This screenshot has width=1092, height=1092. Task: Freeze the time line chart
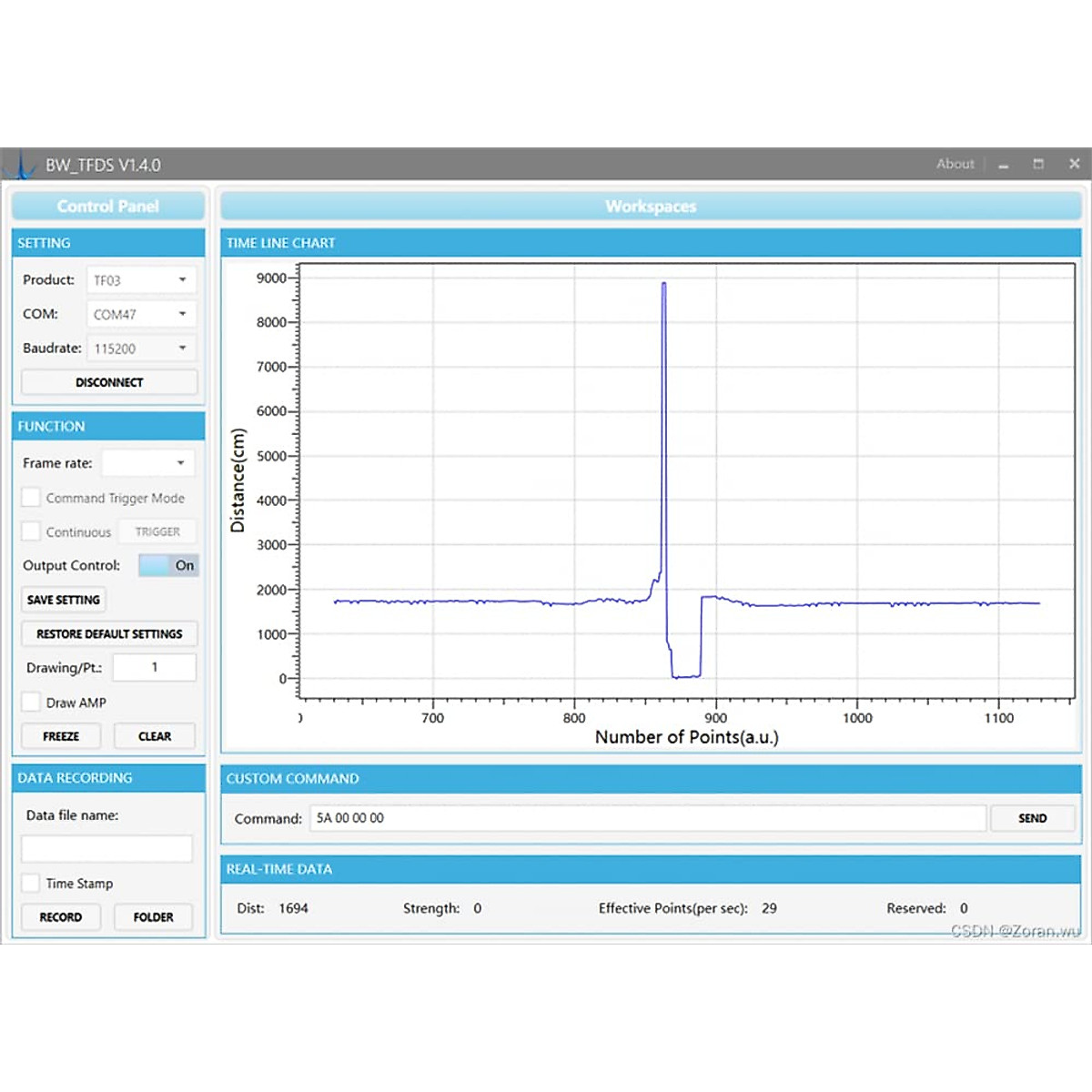pos(61,736)
